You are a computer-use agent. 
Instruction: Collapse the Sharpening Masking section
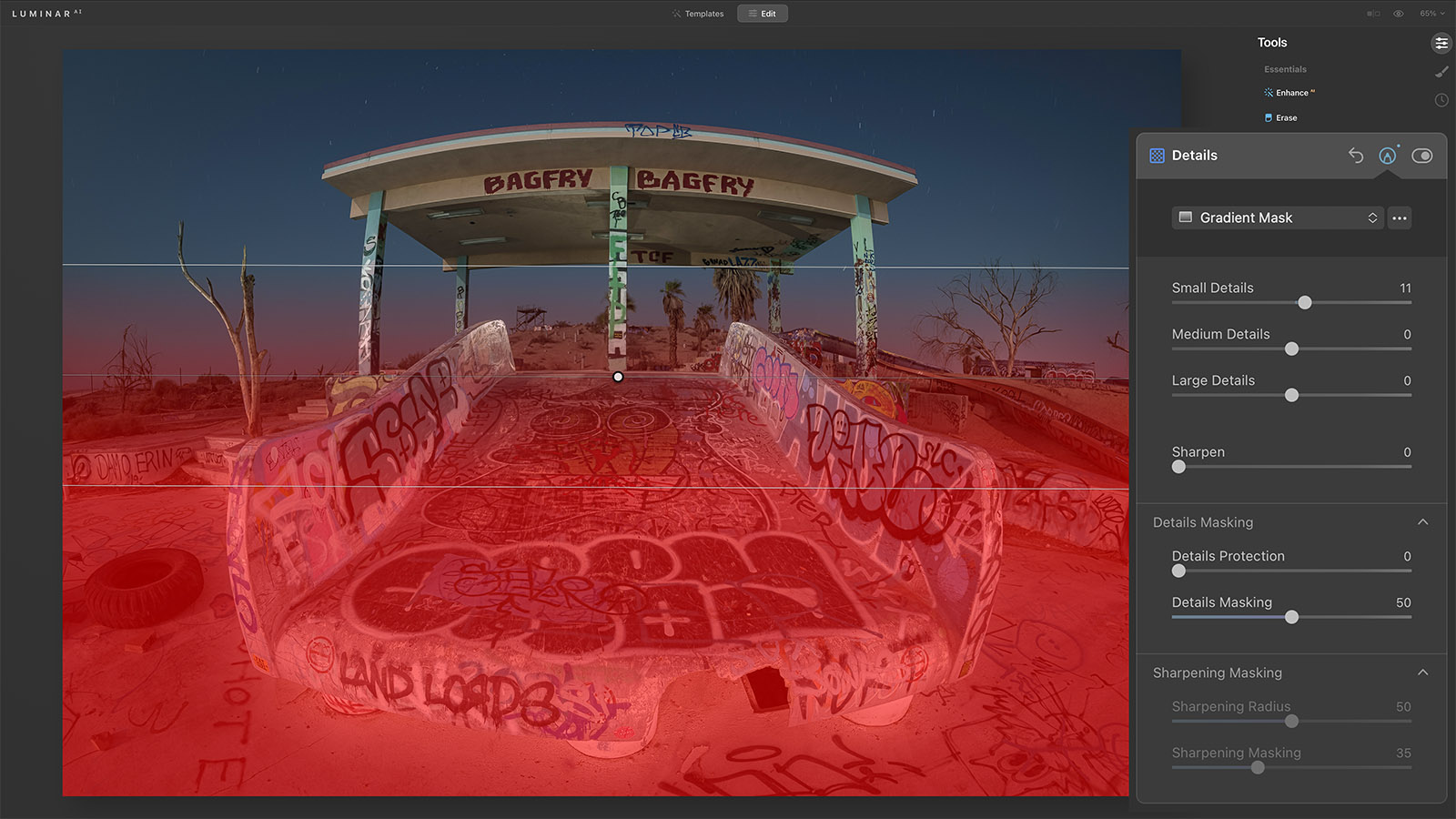click(1422, 672)
